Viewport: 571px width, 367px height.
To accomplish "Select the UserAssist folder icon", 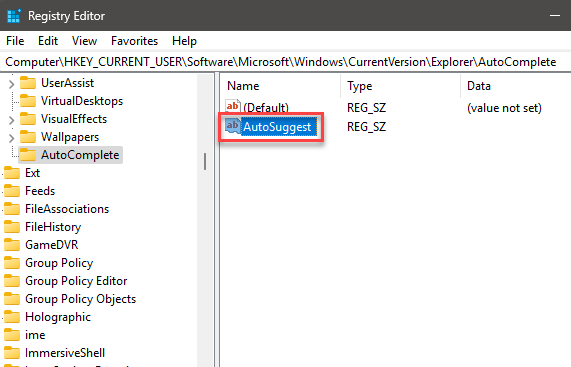I will tap(28, 83).
